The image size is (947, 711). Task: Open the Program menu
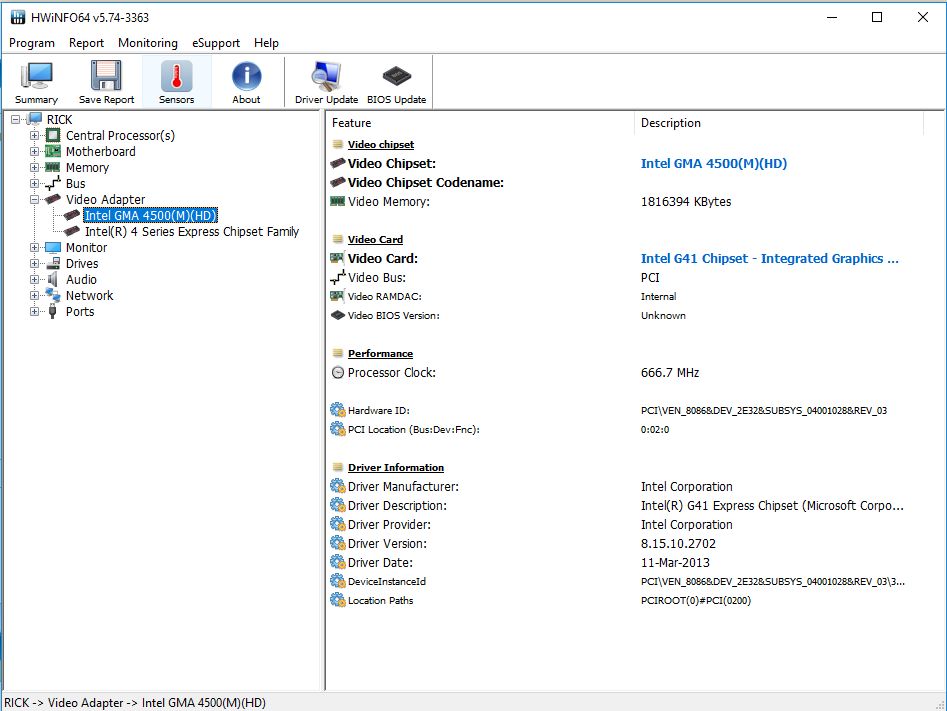click(32, 43)
